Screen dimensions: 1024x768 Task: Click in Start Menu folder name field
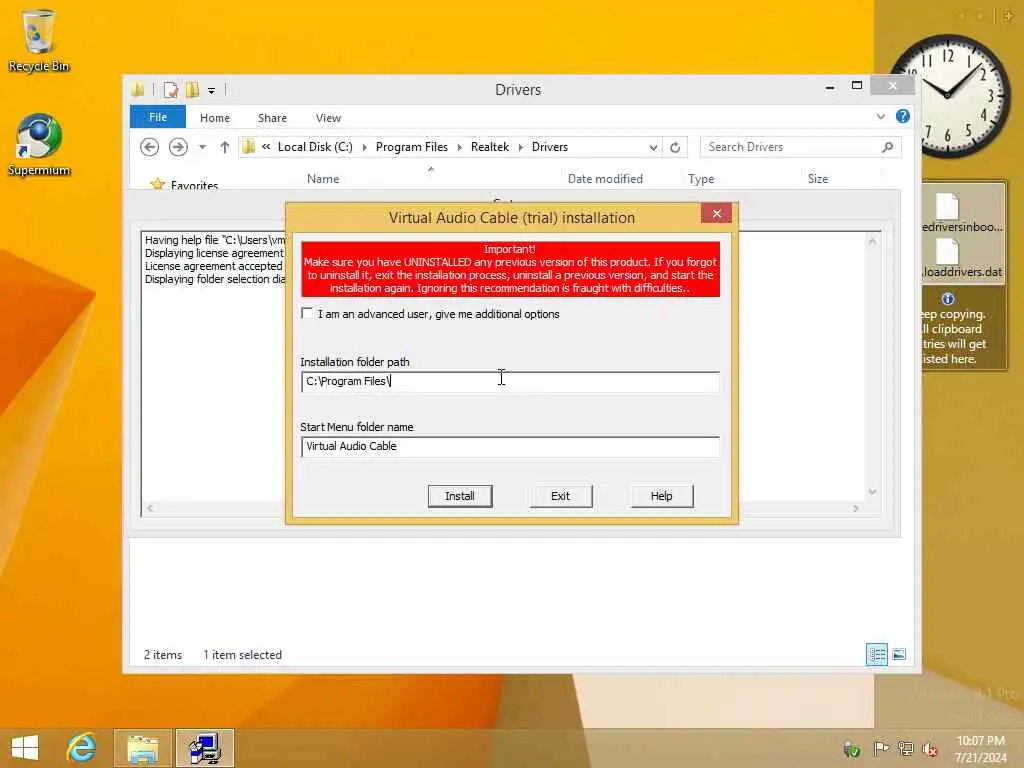tap(510, 447)
